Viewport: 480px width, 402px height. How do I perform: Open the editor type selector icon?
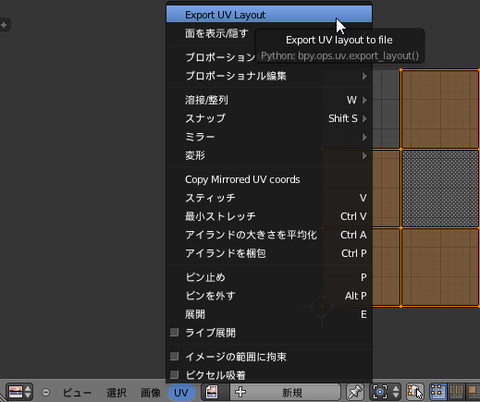(x=19, y=392)
